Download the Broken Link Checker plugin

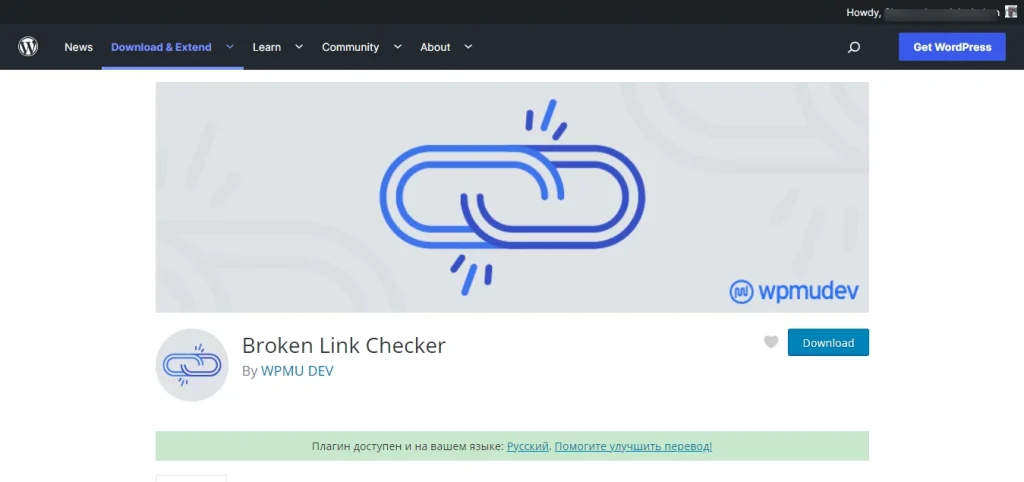pos(828,342)
